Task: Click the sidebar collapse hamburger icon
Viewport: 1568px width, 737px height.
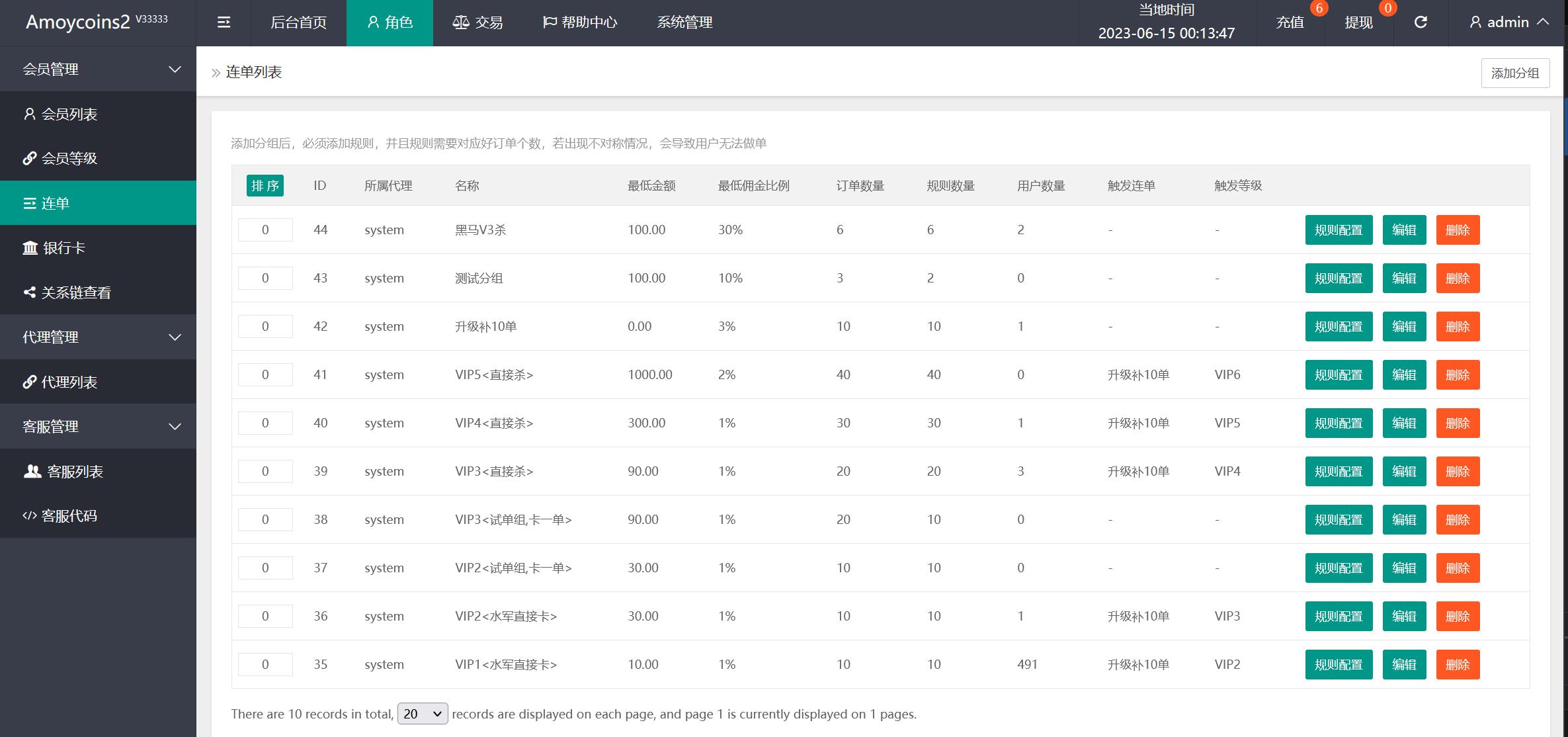Action: click(x=224, y=22)
